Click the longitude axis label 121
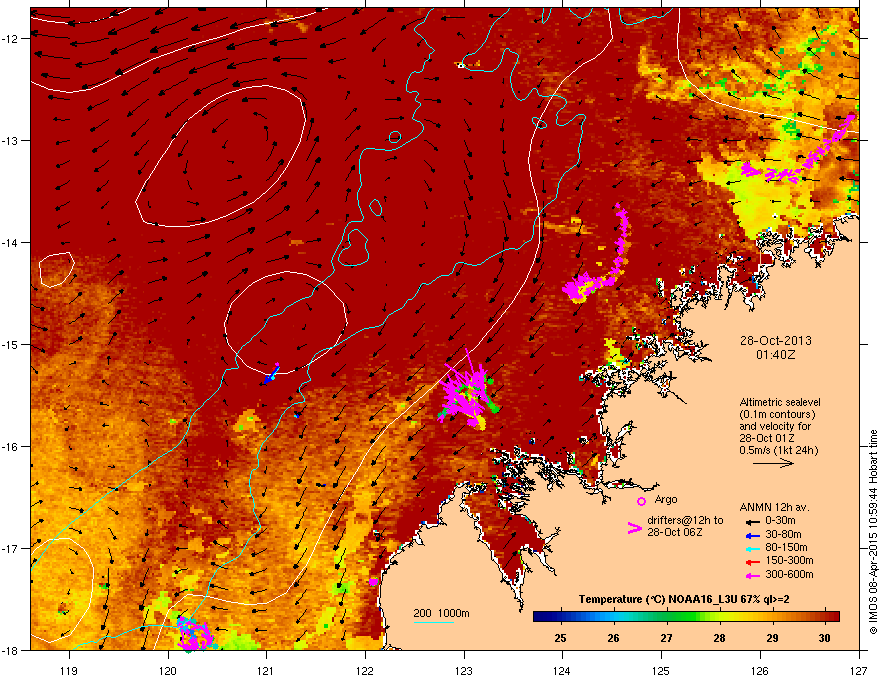Screen dimensions: 880x680 pos(266,670)
